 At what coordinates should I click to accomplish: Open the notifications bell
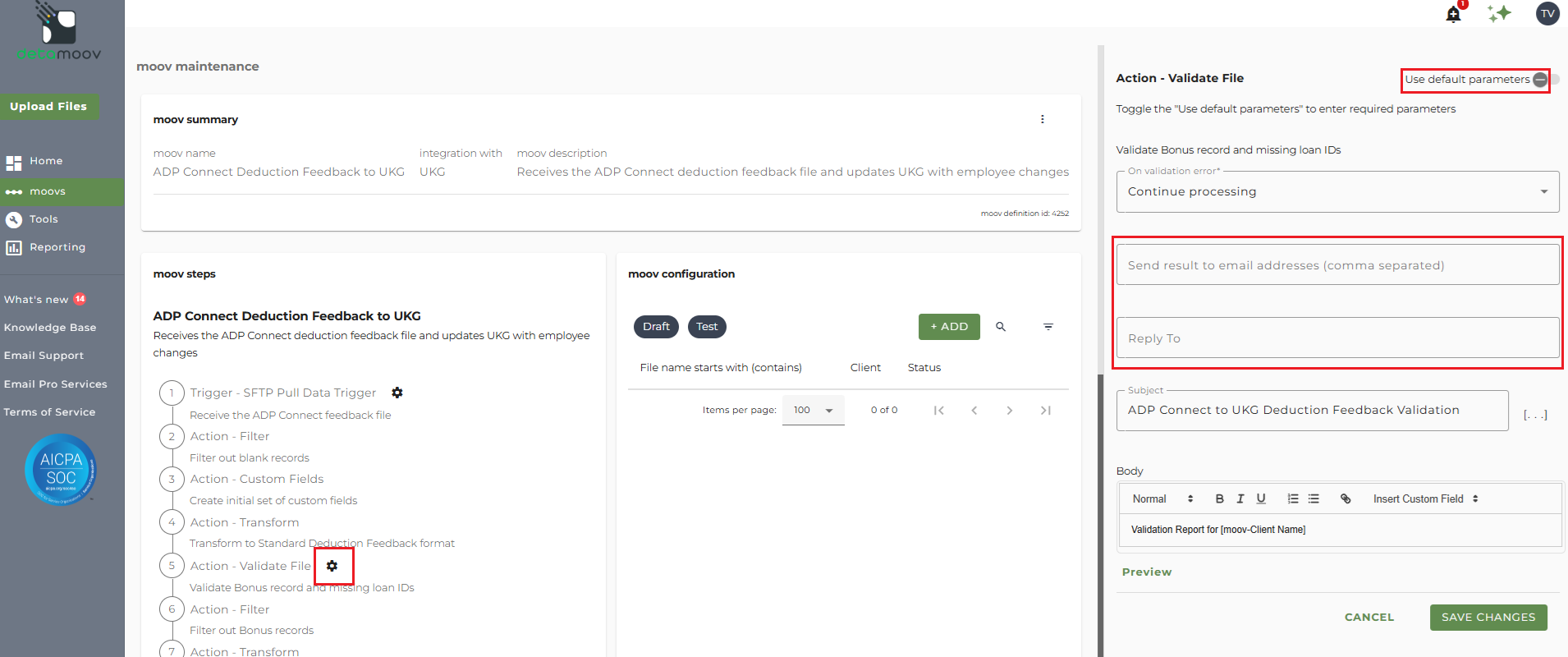pos(1453,14)
